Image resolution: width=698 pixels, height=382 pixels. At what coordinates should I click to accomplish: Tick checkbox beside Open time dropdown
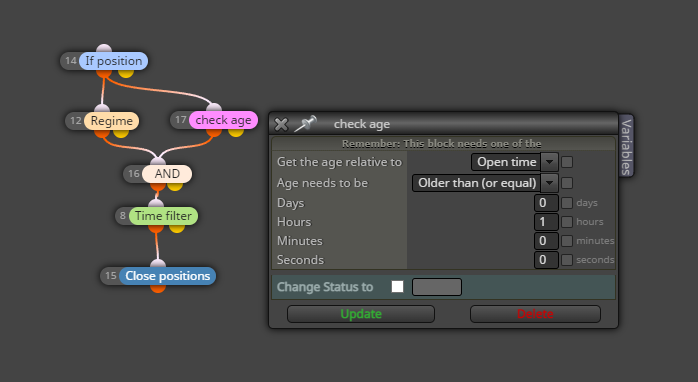point(567,162)
